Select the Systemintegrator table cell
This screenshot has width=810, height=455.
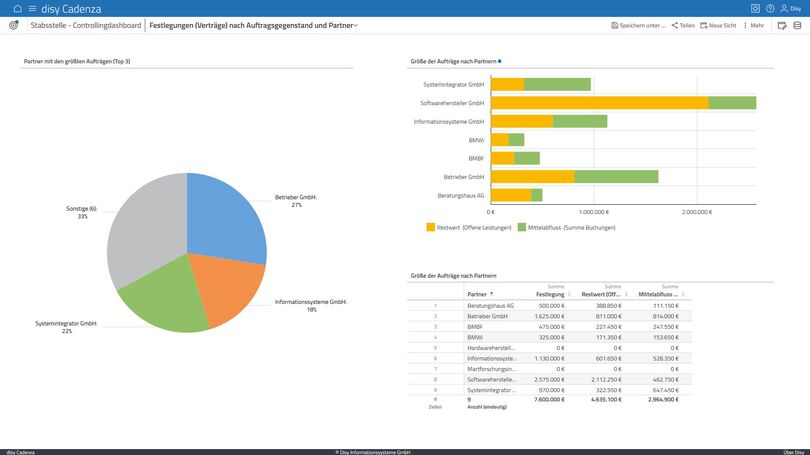[491, 390]
